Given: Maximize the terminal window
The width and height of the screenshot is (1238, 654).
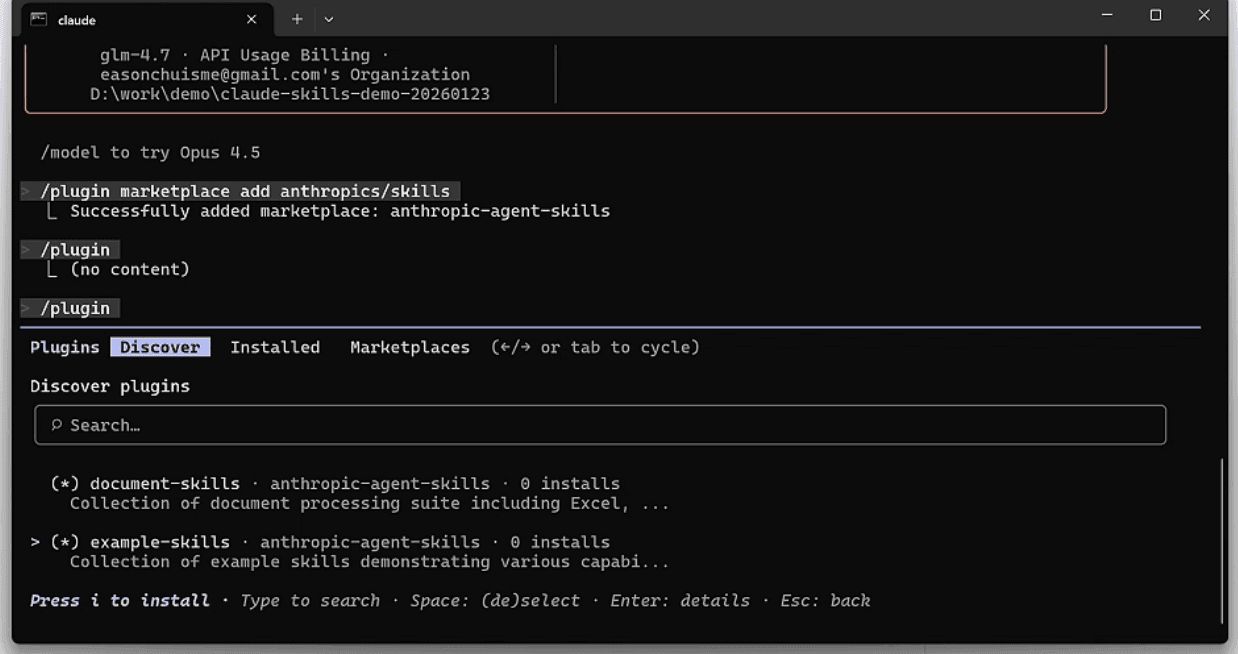Looking at the screenshot, I should coord(1155,16).
